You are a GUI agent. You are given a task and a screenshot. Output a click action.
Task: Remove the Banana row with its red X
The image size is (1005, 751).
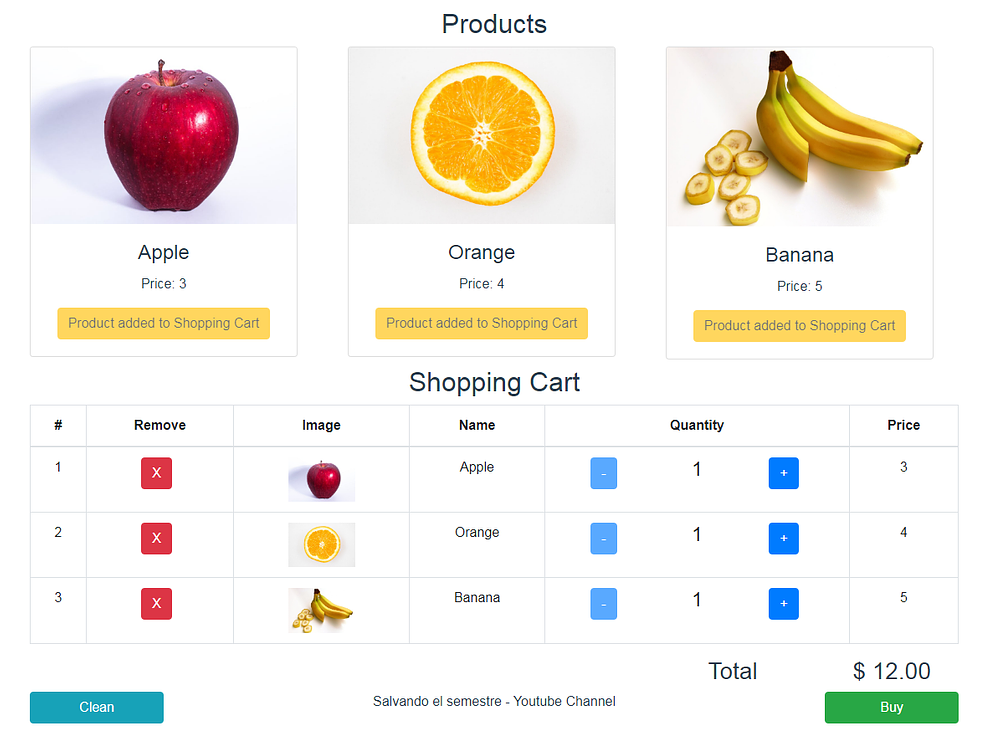click(156, 603)
